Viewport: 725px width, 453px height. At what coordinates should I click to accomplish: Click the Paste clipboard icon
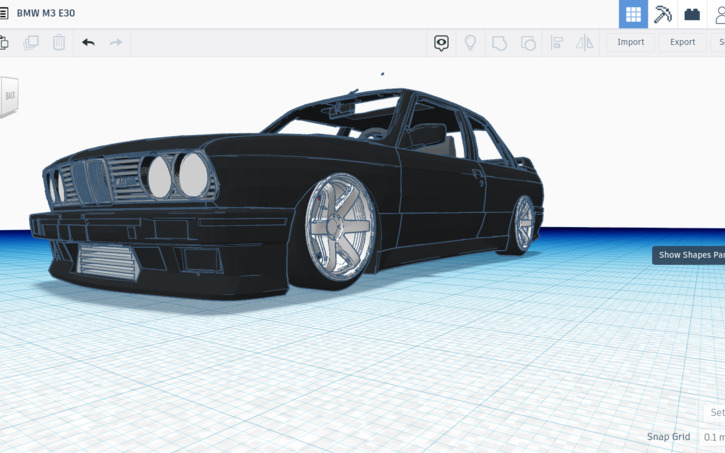pos(4,43)
